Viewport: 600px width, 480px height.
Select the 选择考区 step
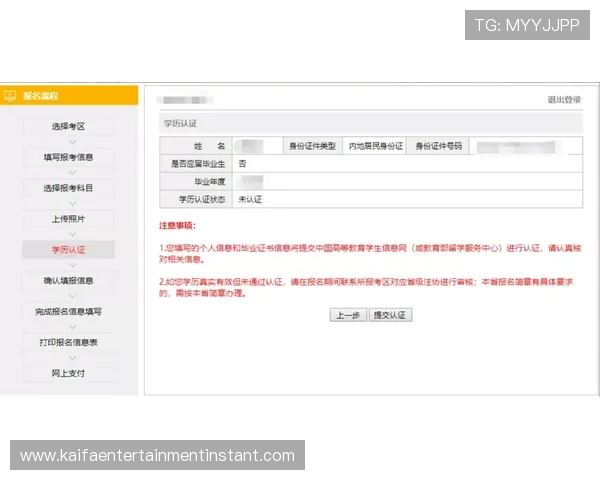coord(68,126)
